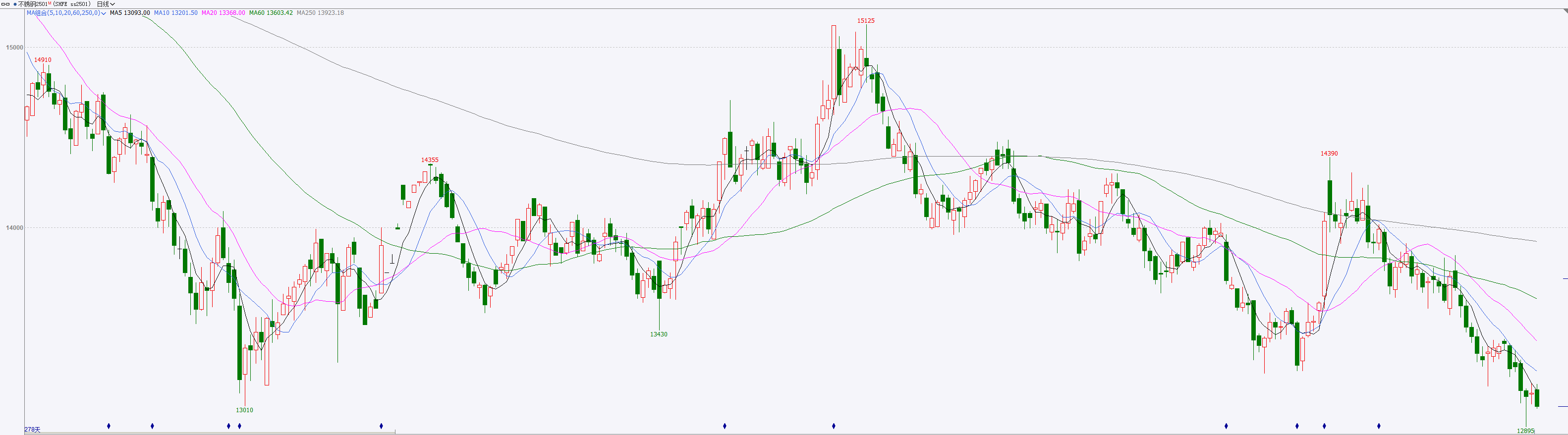Click the first diamond info marker at bottom-left
This screenshot has height=435, width=1568.
[x=109, y=426]
